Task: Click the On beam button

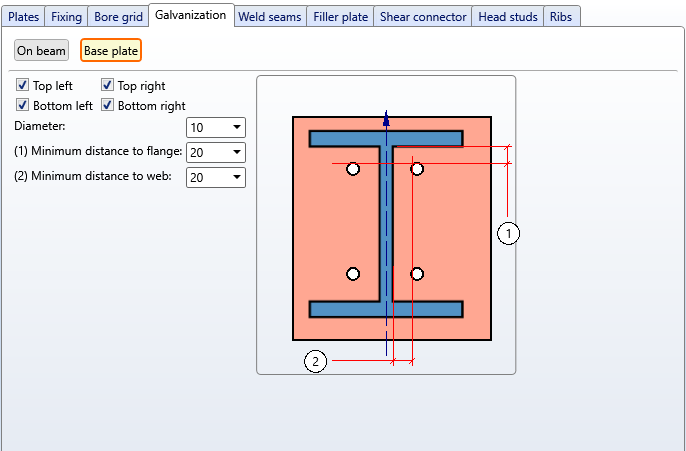Action: 41,50
